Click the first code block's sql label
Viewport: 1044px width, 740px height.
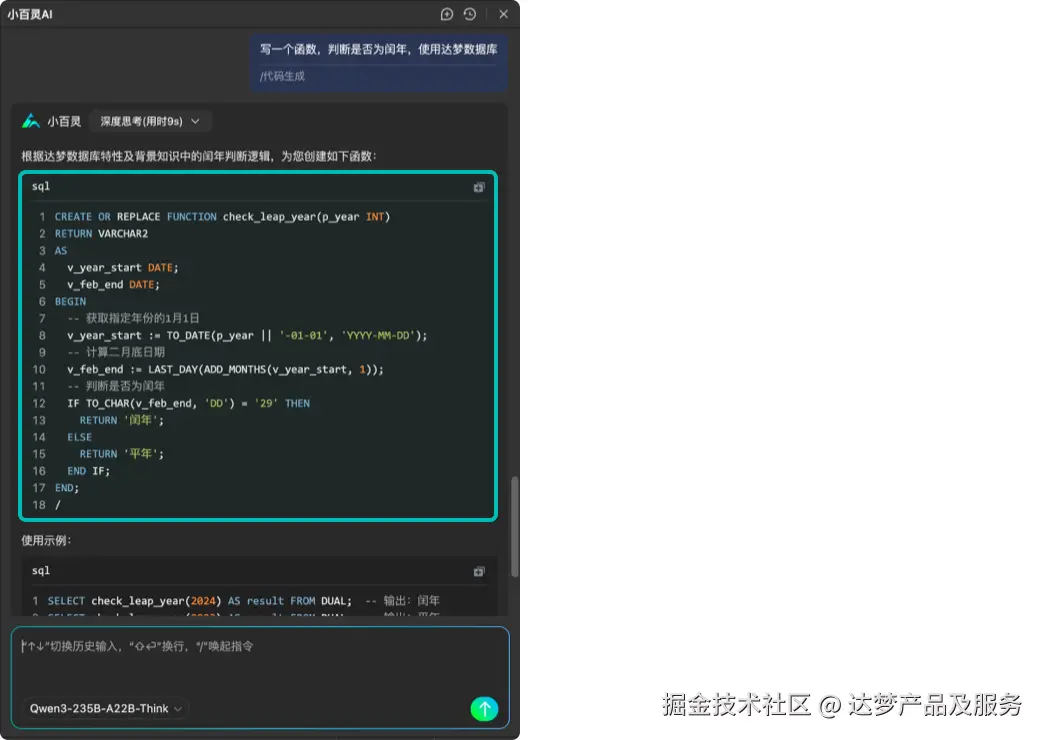[x=41, y=186]
